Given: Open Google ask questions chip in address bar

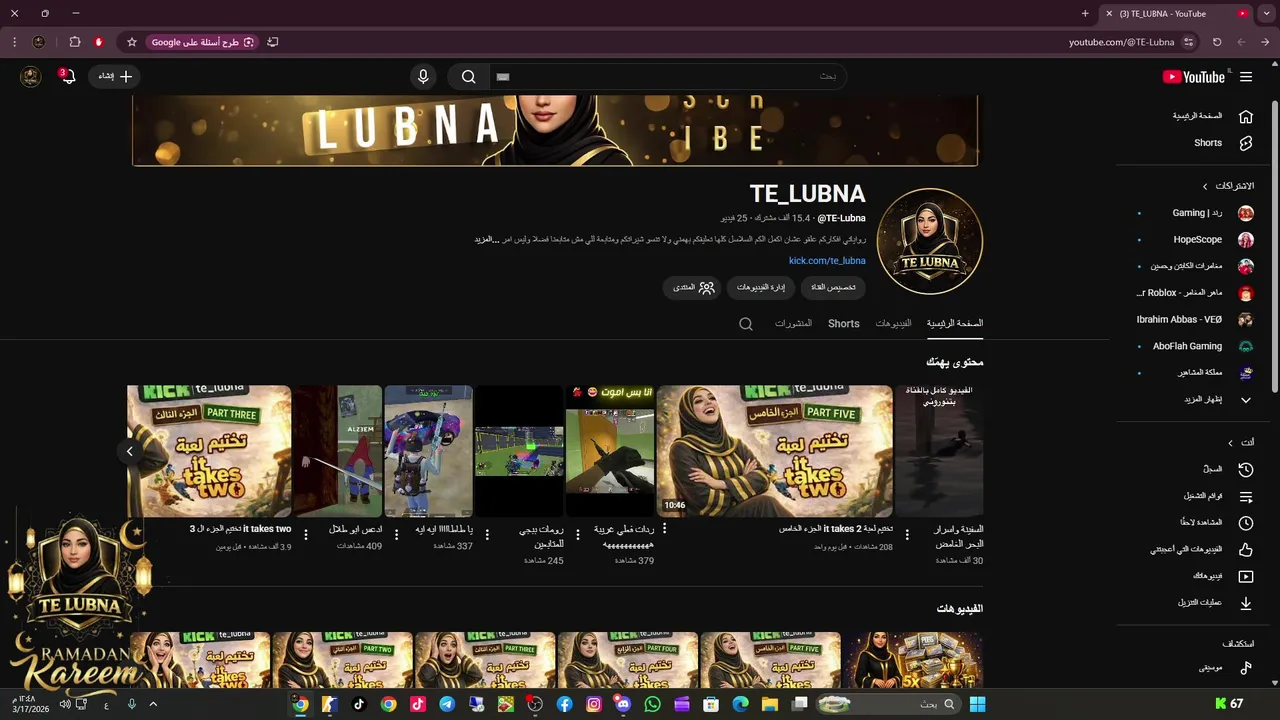Looking at the screenshot, I should point(203,42).
